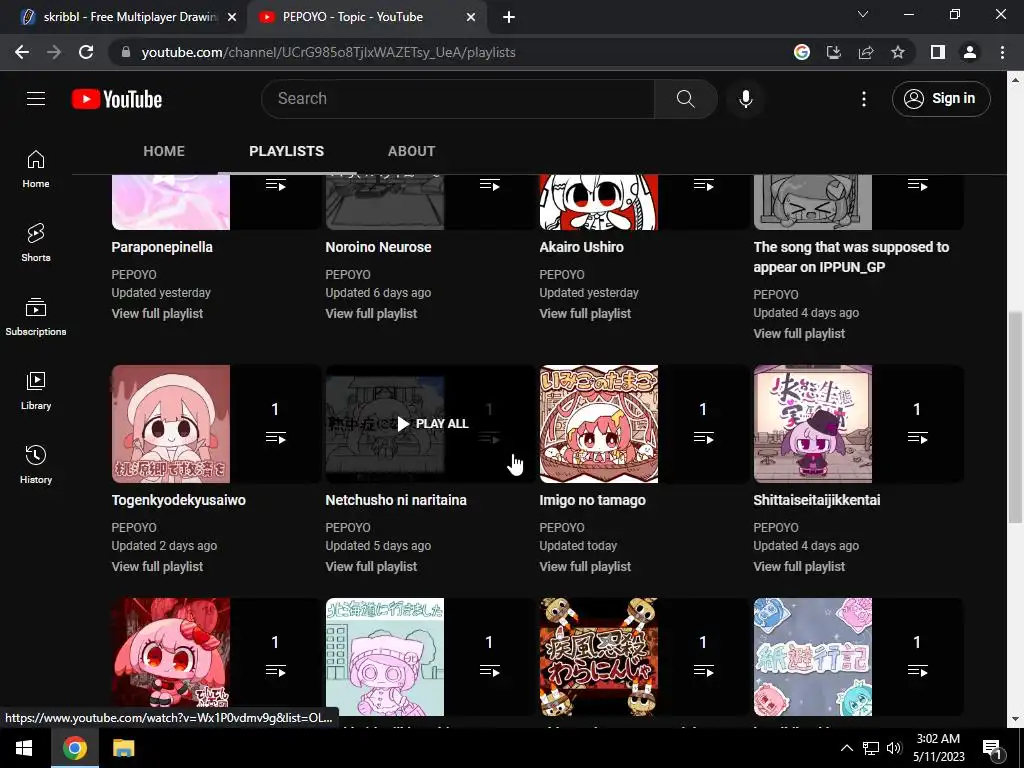Open the YouTube hamburger guide menu
The height and width of the screenshot is (768, 1024).
[36, 99]
